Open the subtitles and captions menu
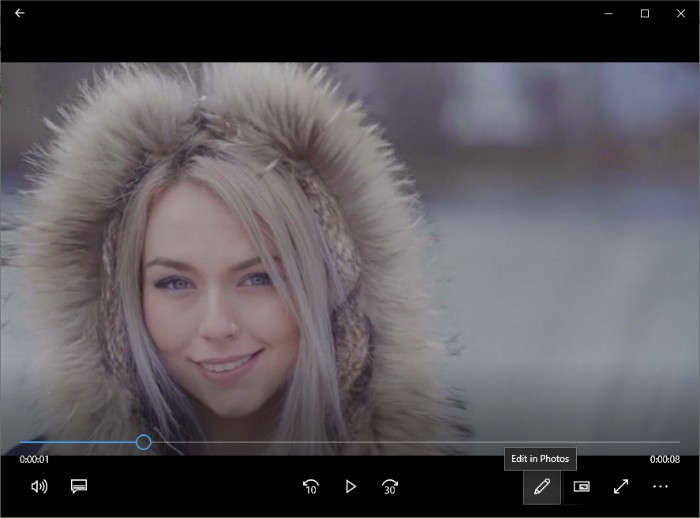The height and width of the screenshot is (518, 700). point(79,486)
